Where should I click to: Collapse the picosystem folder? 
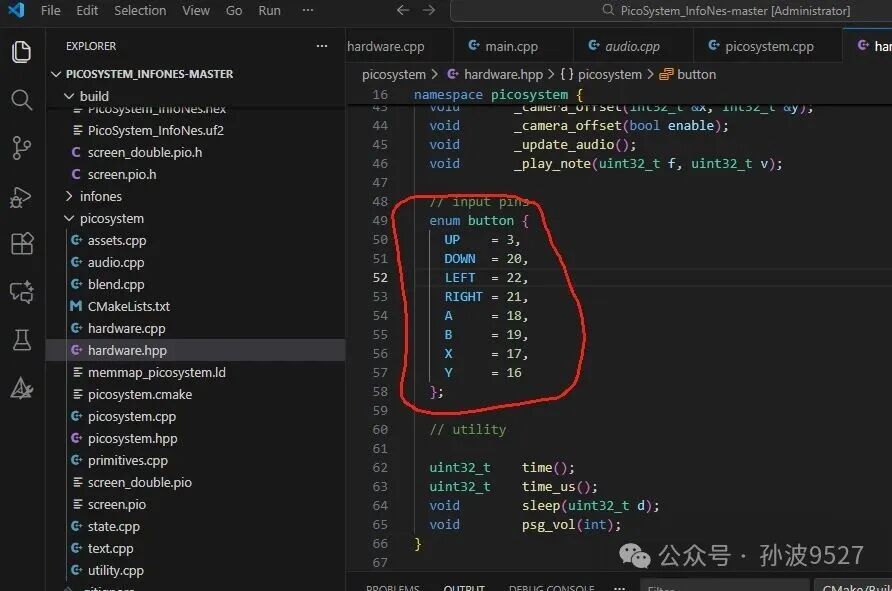point(196,218)
